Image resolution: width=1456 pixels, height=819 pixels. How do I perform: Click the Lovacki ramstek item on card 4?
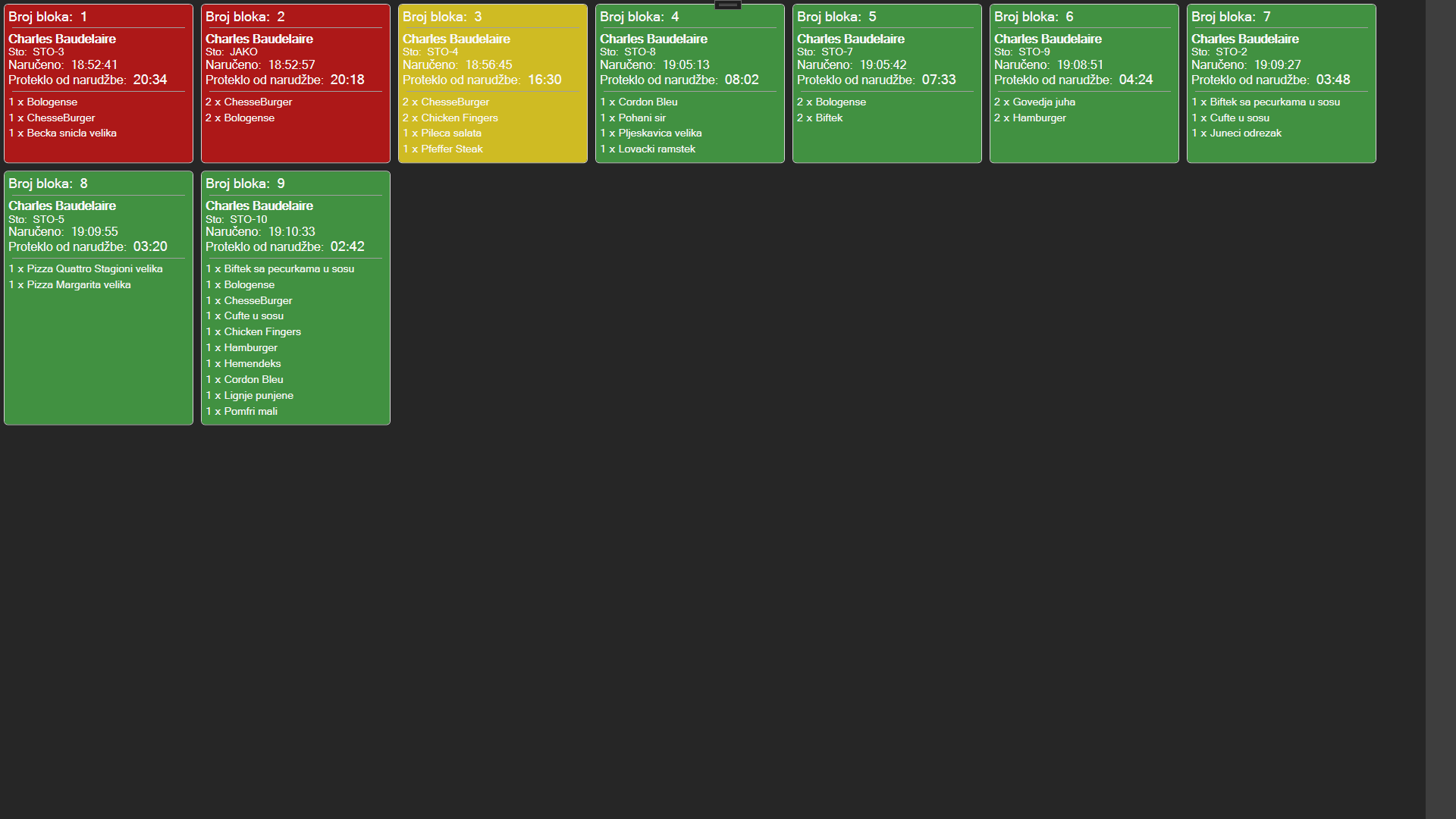[648, 149]
